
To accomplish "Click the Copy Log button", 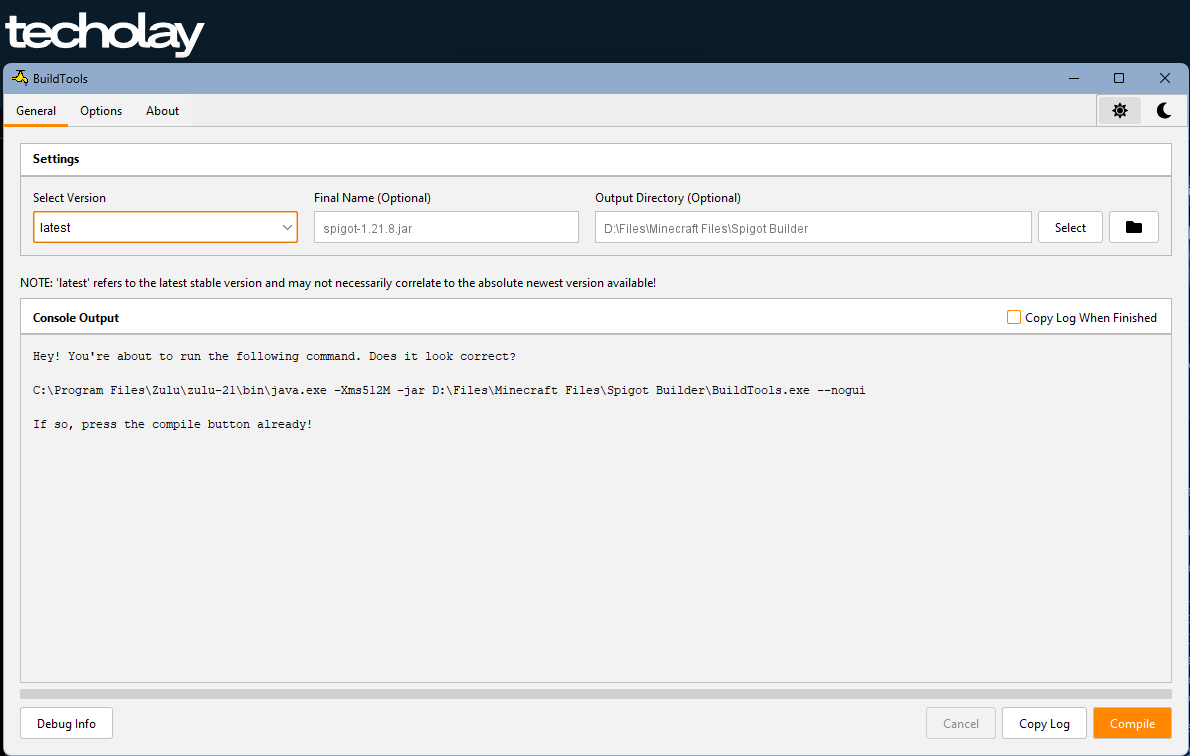I will (x=1044, y=723).
